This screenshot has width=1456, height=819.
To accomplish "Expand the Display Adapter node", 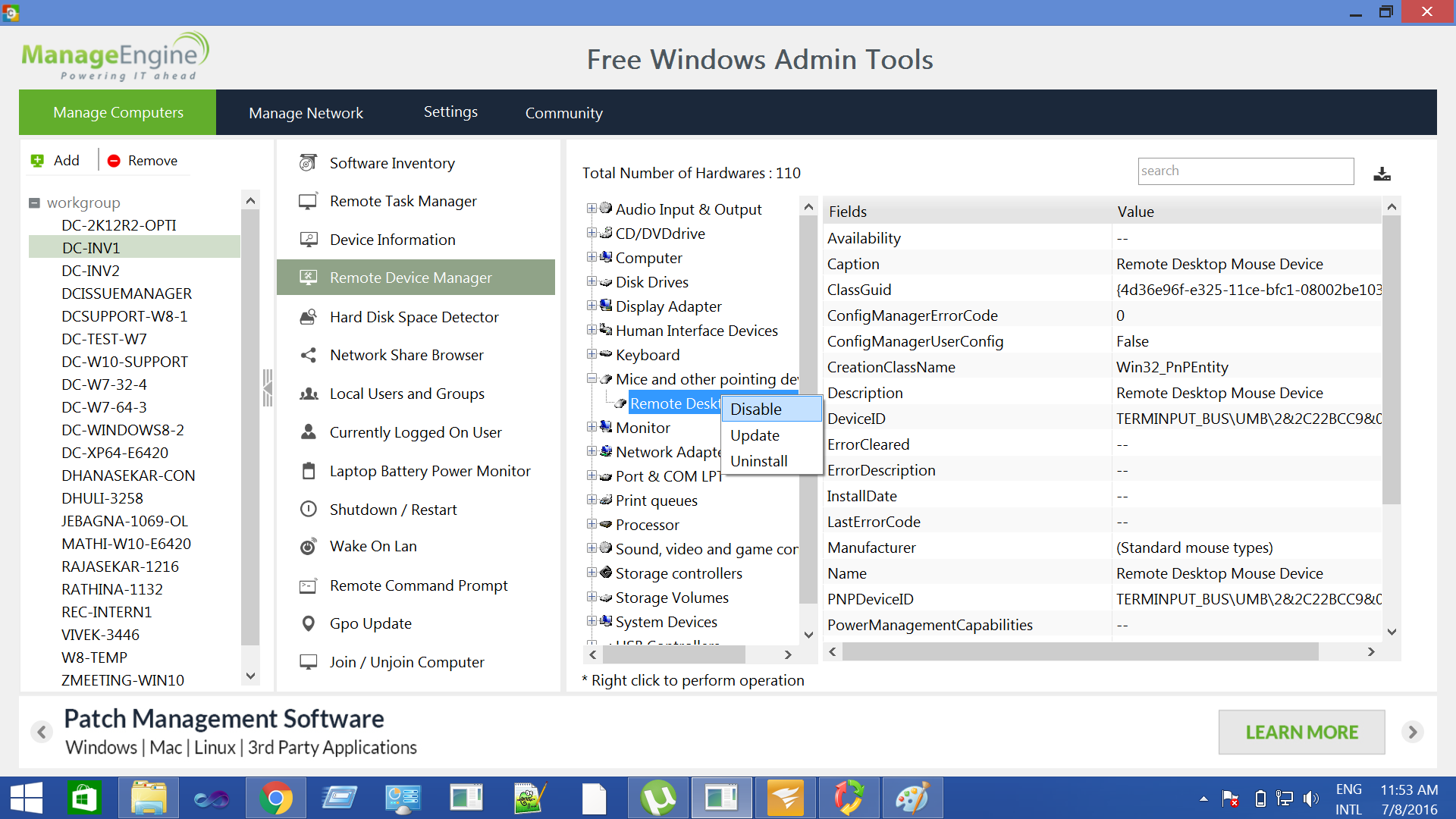I will click(591, 305).
